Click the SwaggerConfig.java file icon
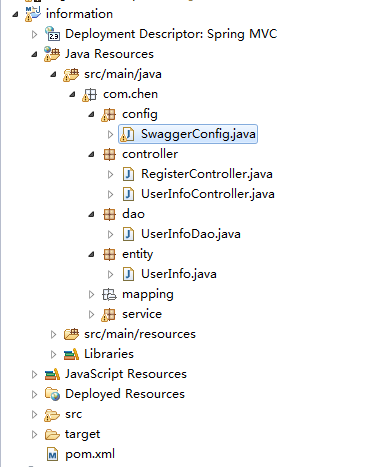The image size is (365, 467). pos(127,134)
